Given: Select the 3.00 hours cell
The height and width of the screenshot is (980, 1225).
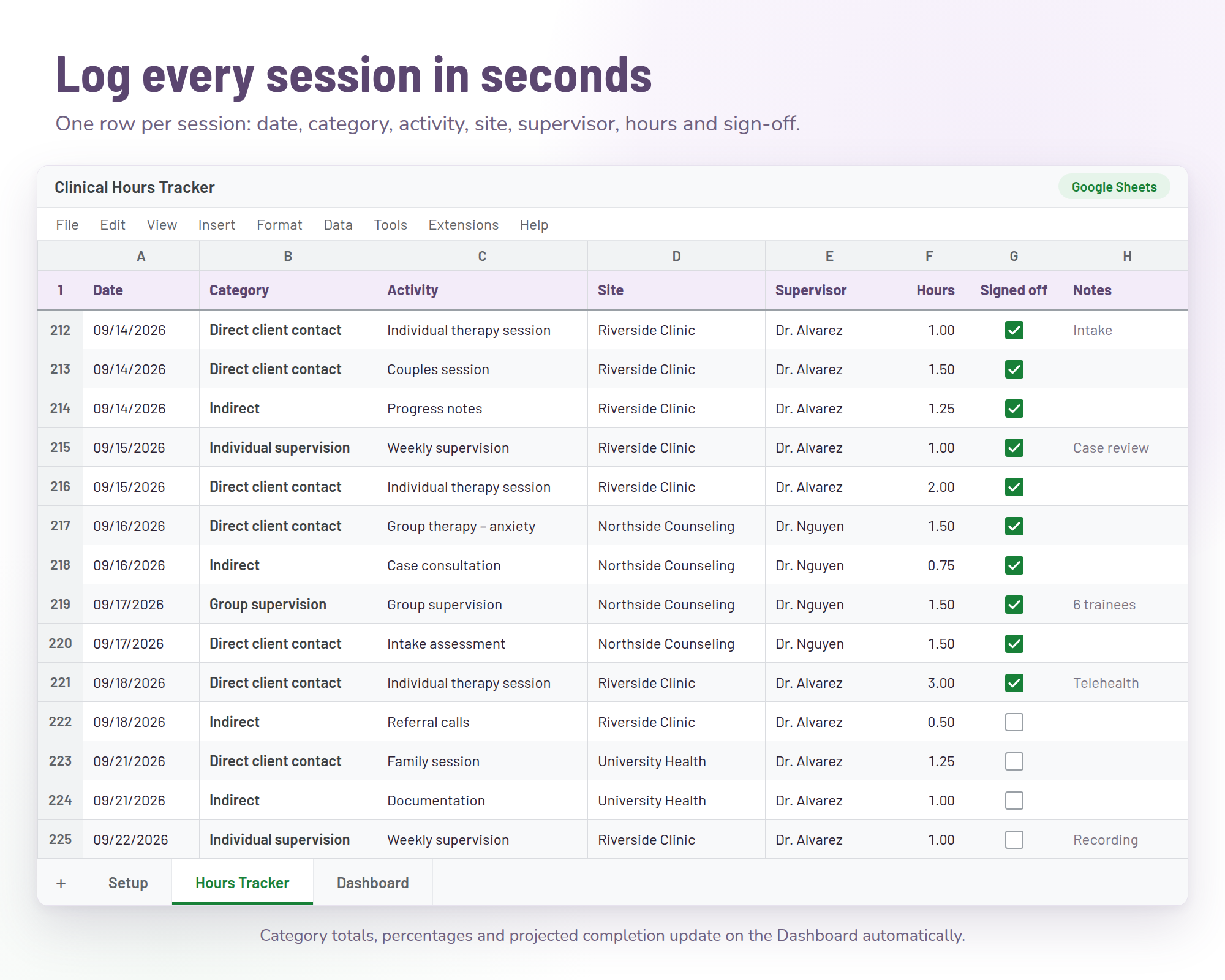Looking at the screenshot, I should pyautogui.click(x=929, y=683).
